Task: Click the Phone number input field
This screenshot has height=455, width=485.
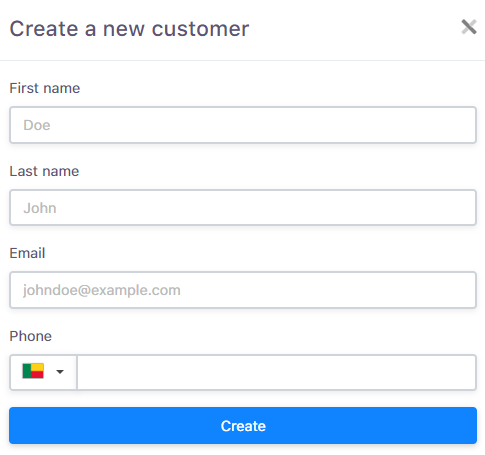Action: pyautogui.click(x=276, y=372)
